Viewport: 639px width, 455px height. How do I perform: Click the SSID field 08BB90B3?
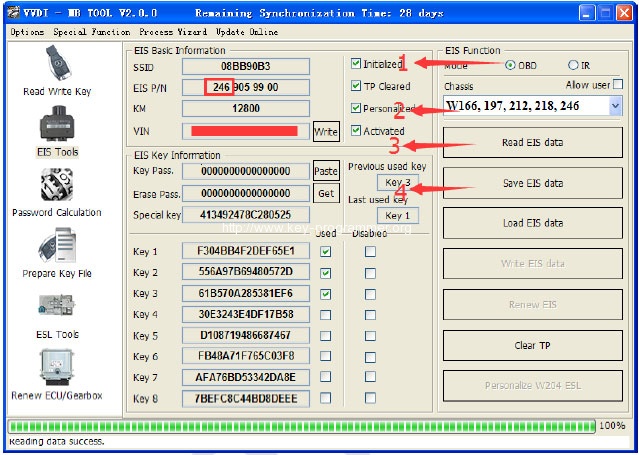(246, 66)
